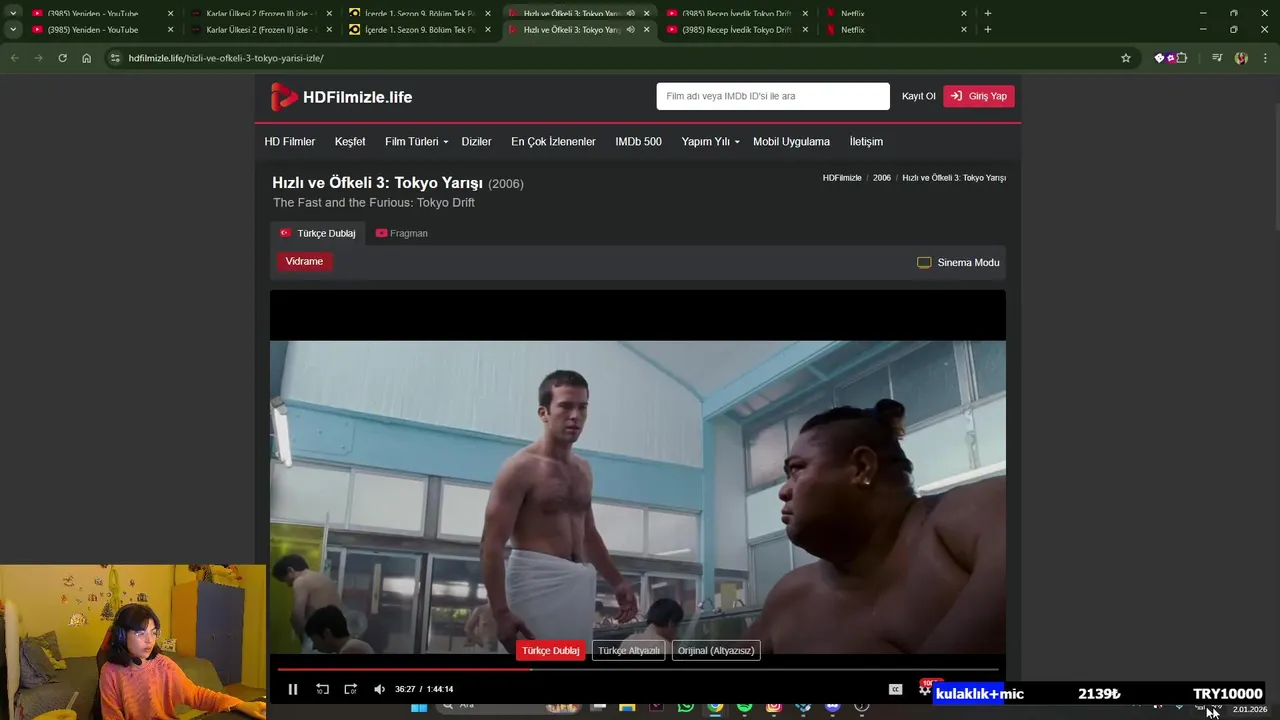
Task: Click the movie year (2006) next to title
Action: click(x=506, y=184)
